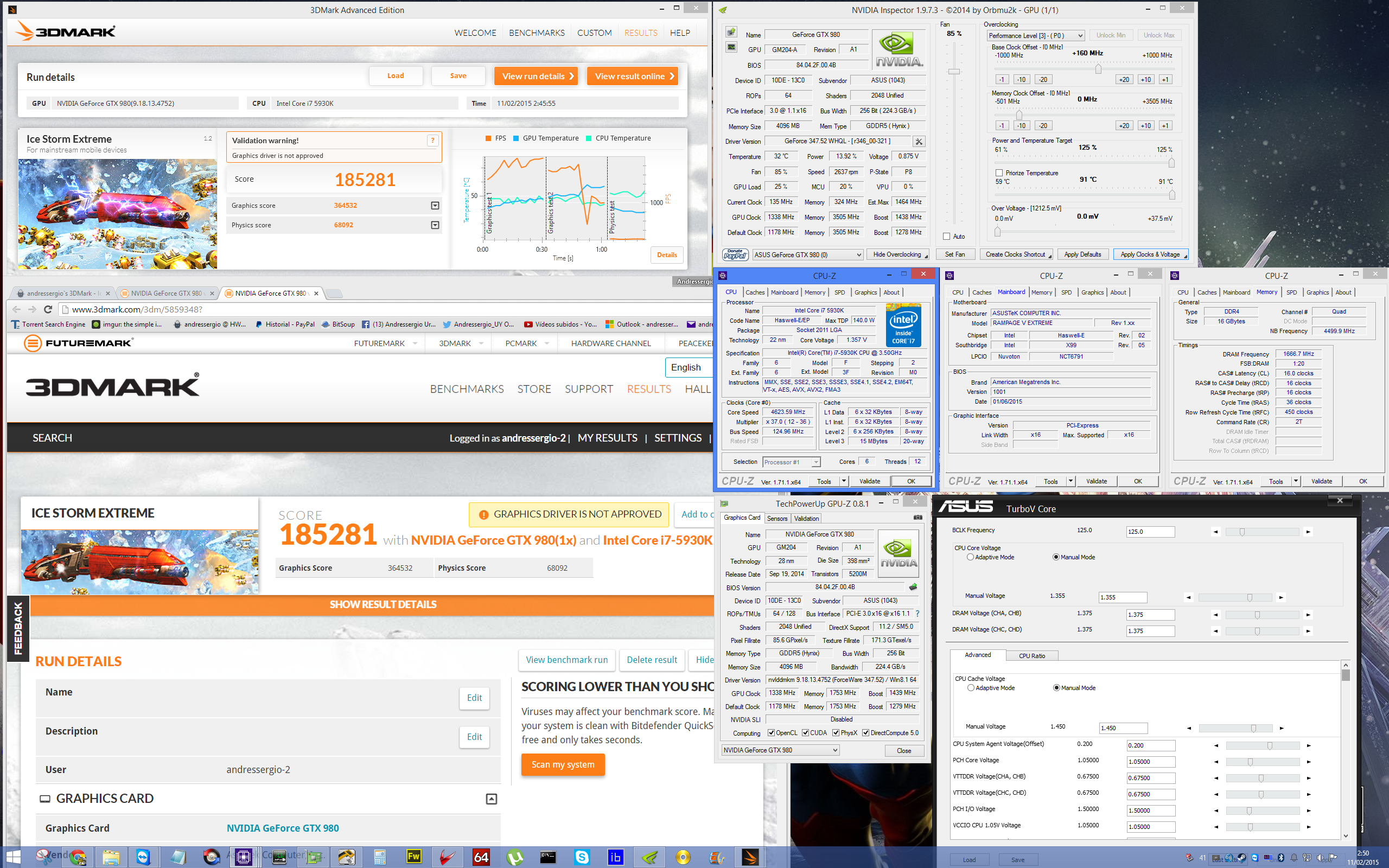This screenshot has height=868, width=1389.
Task: Expand the Graphics score details
Action: [x=435, y=206]
